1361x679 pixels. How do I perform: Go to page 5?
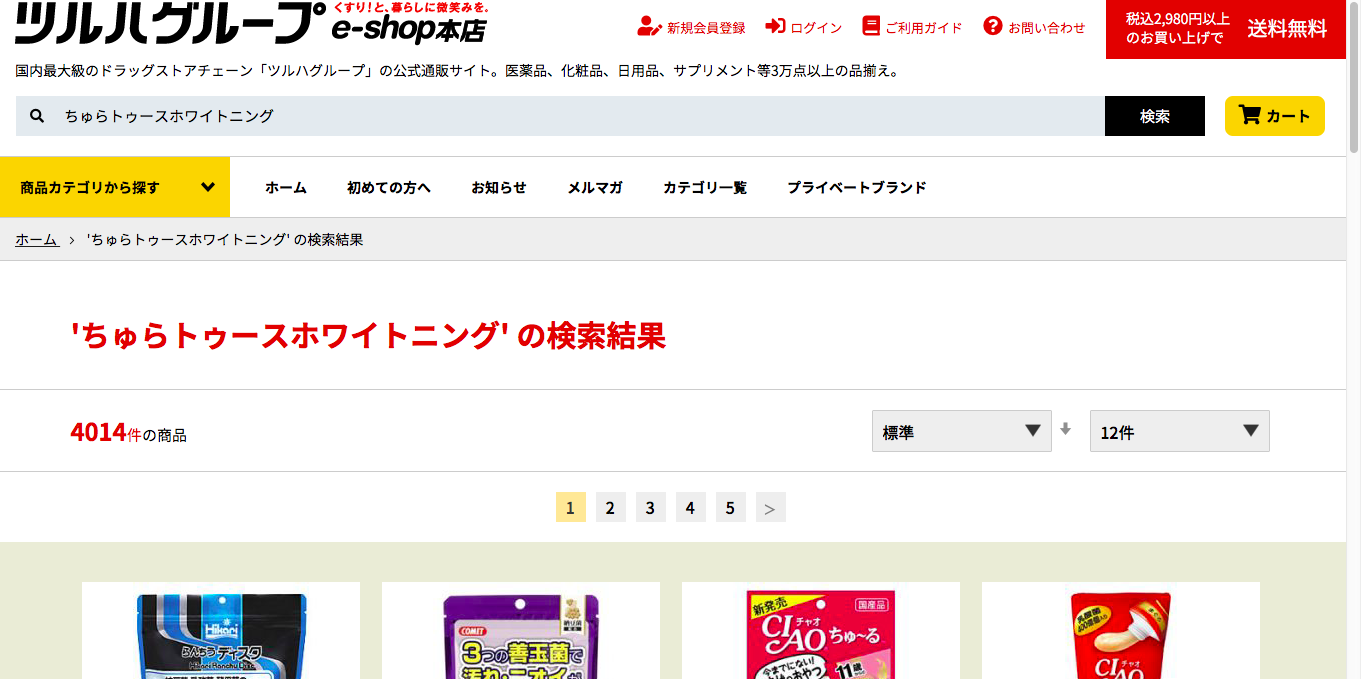click(x=730, y=507)
